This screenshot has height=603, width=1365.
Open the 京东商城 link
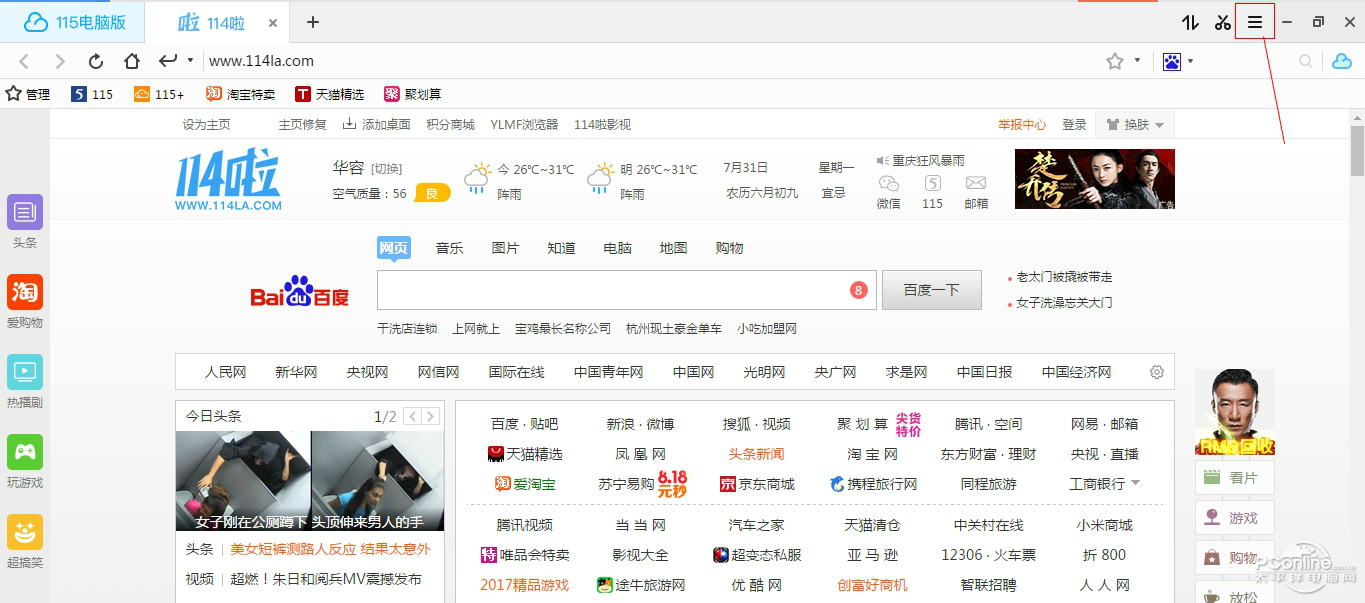click(757, 484)
